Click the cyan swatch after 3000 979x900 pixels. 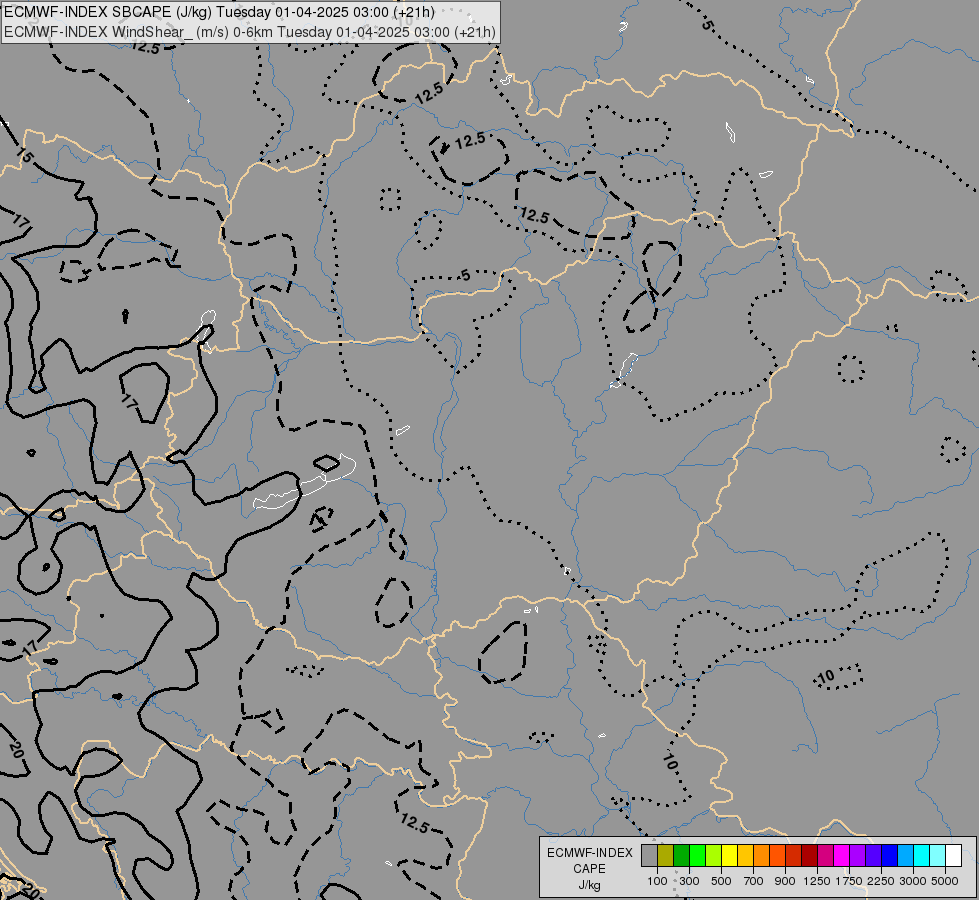[x=921, y=855]
